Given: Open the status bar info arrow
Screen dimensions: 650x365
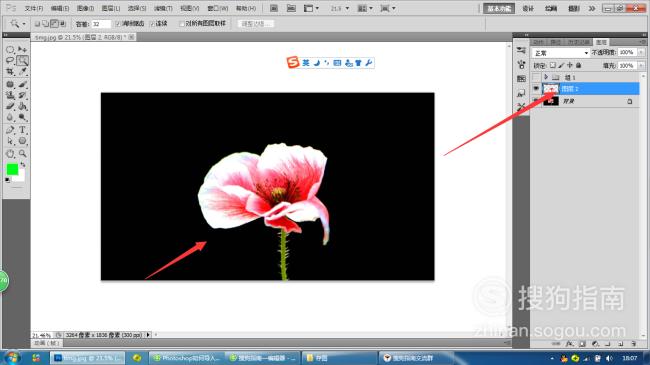Looking at the screenshot, I should [148, 334].
